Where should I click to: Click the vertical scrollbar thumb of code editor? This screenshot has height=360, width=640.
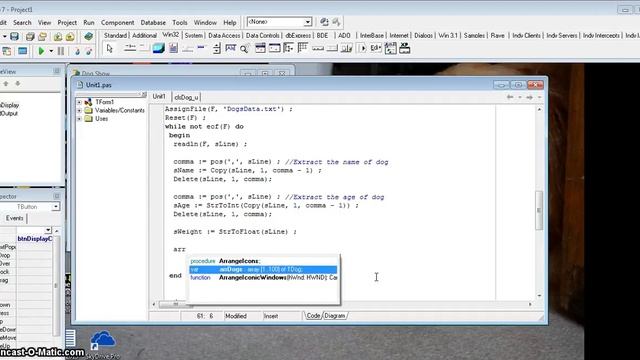pyautogui.click(x=539, y=210)
